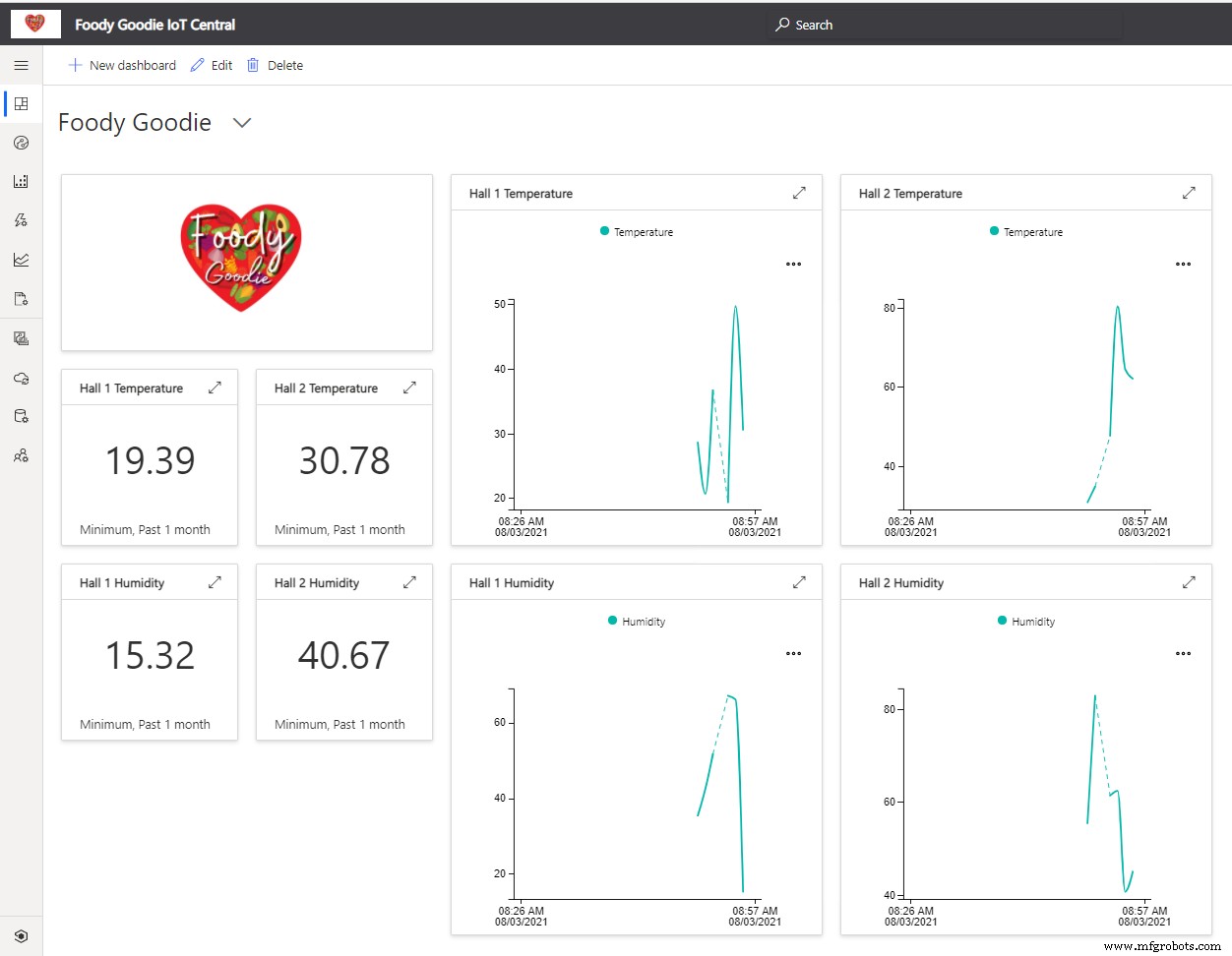Click Delete to remove the dashboard
The image size is (1232, 956).
click(x=275, y=65)
